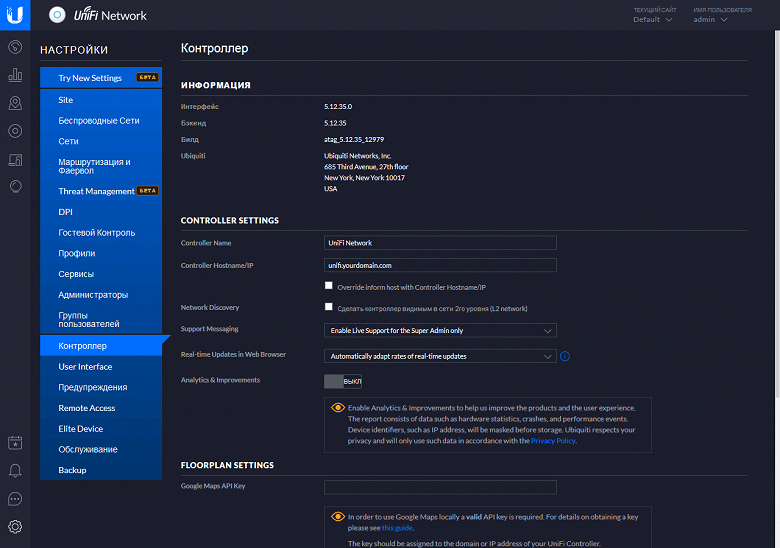The height and width of the screenshot is (548, 780).
Task: Click the UniFi Network round logo icon
Action: point(57,15)
